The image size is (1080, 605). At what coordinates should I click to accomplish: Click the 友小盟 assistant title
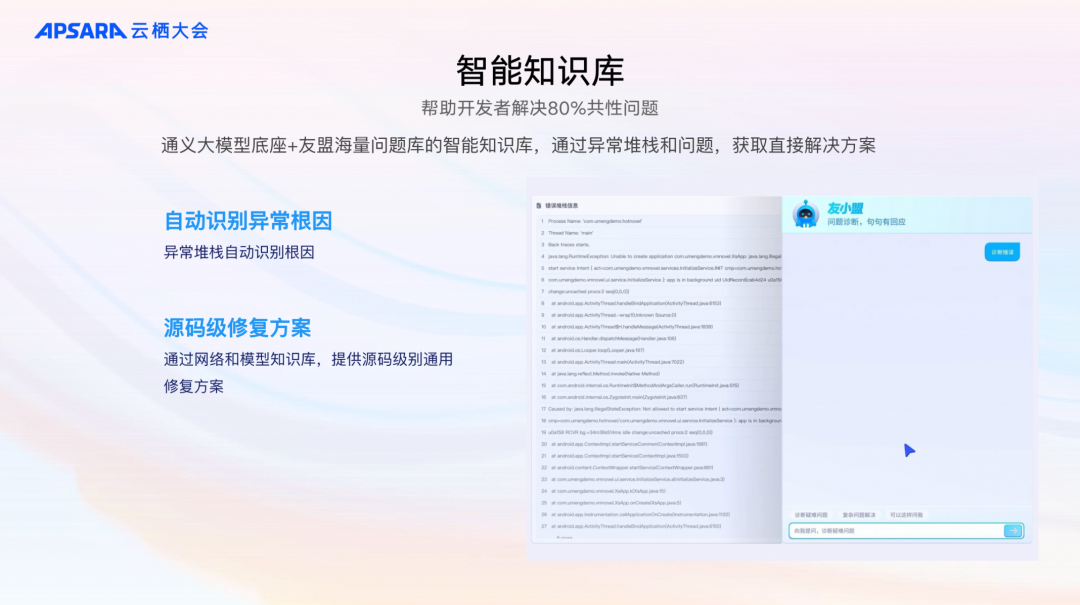coord(845,208)
